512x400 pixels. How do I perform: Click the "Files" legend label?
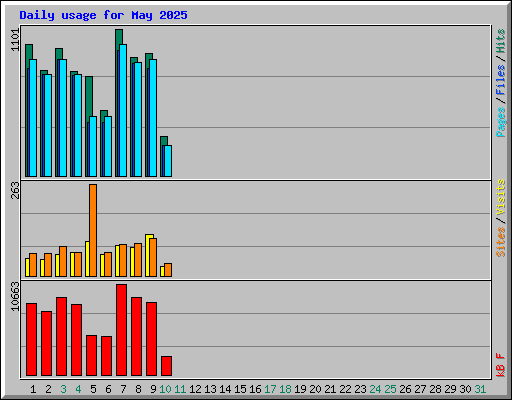(x=501, y=79)
